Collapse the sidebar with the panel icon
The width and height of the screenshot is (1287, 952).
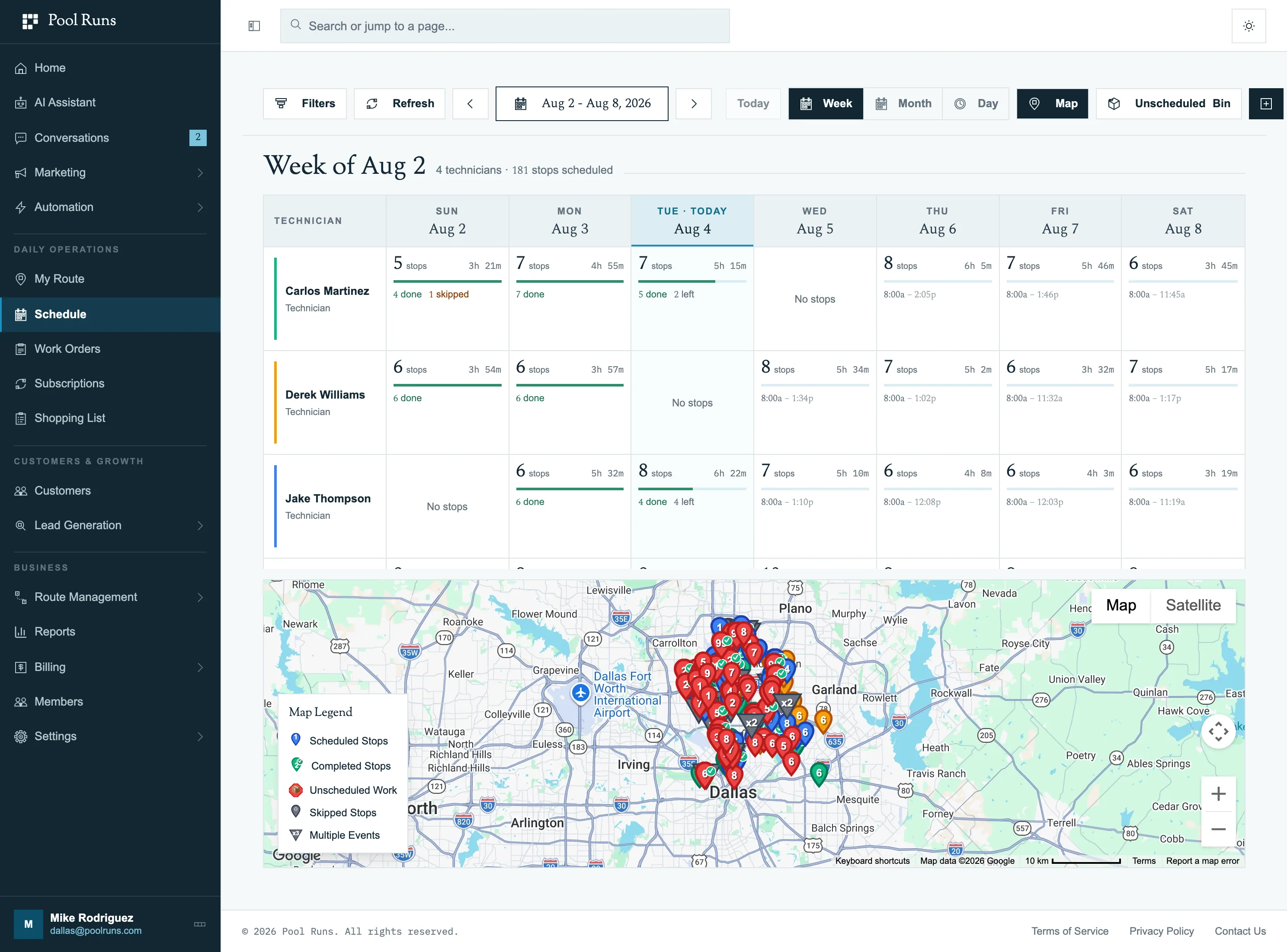click(x=254, y=26)
